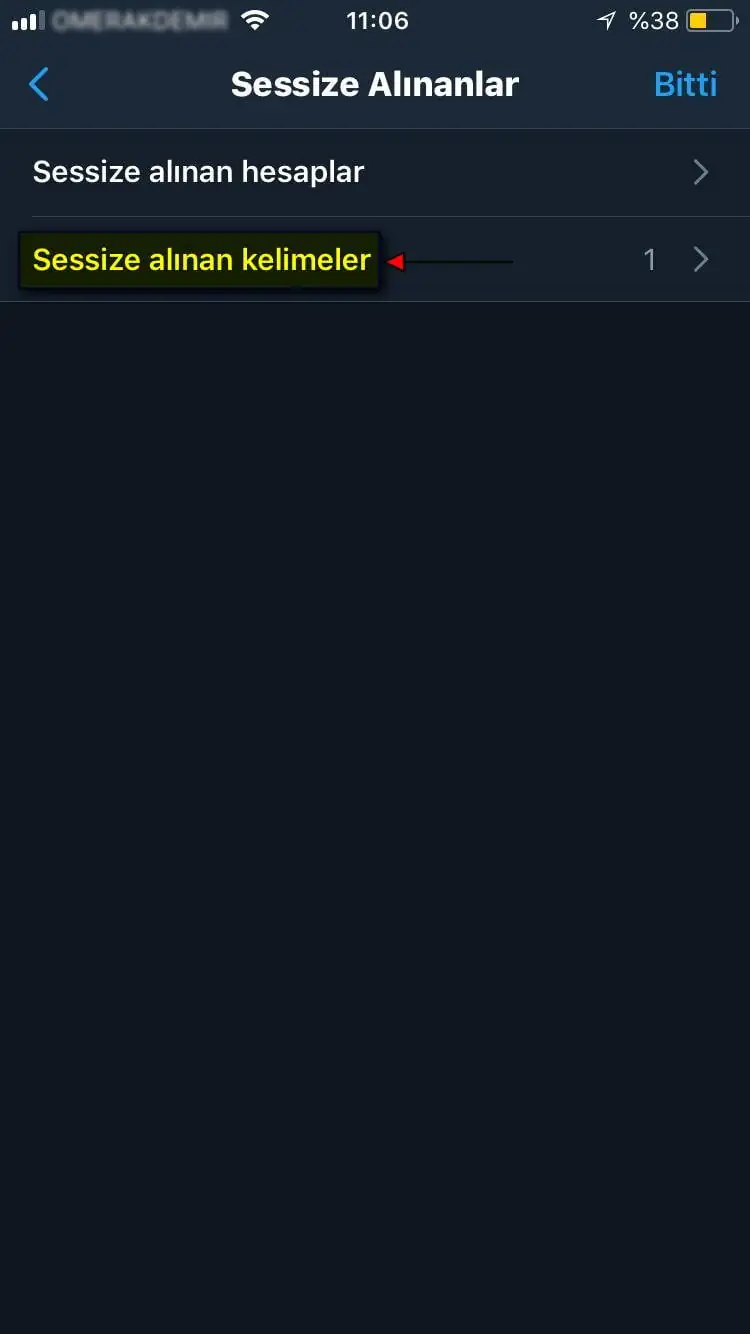Click the red arrowhead annotation
The height and width of the screenshot is (1334, 750).
point(395,262)
